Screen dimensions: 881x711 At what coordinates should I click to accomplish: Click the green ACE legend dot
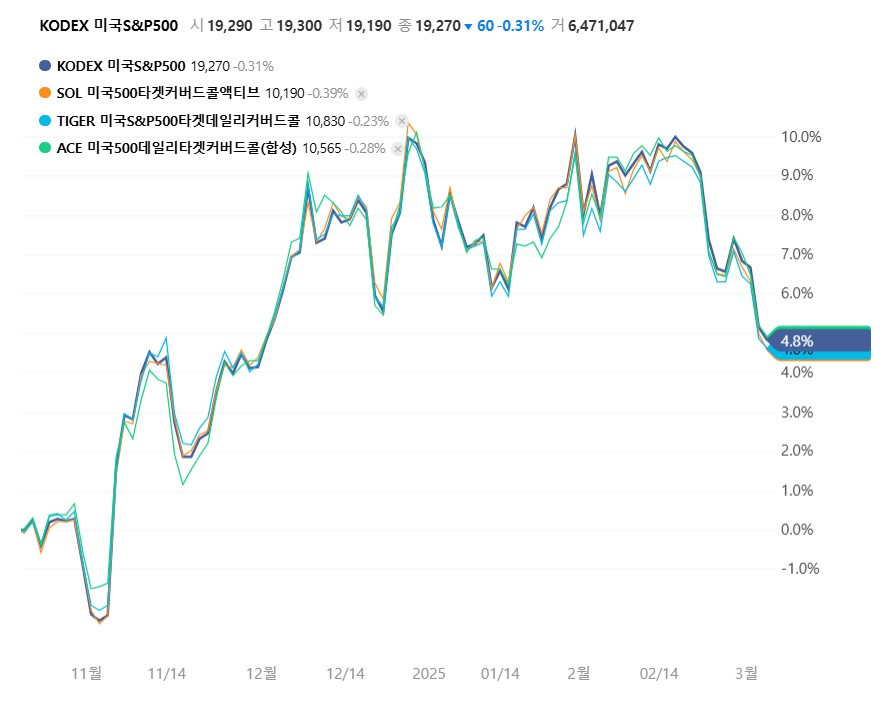[45, 148]
